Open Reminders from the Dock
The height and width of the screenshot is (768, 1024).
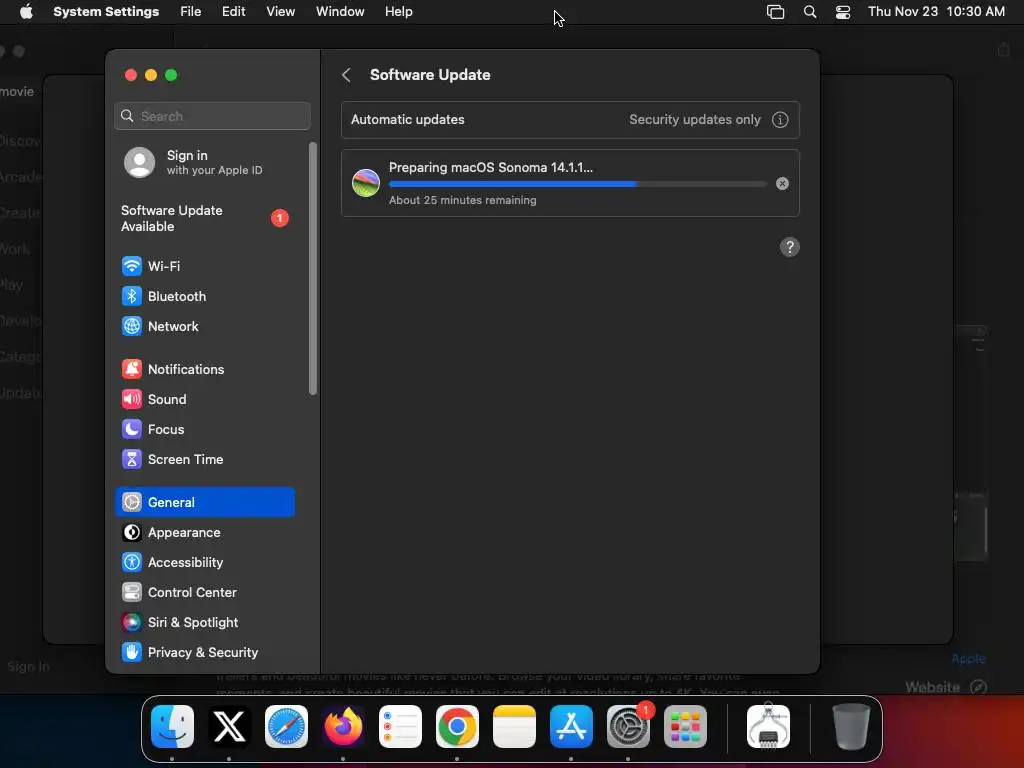coord(400,726)
